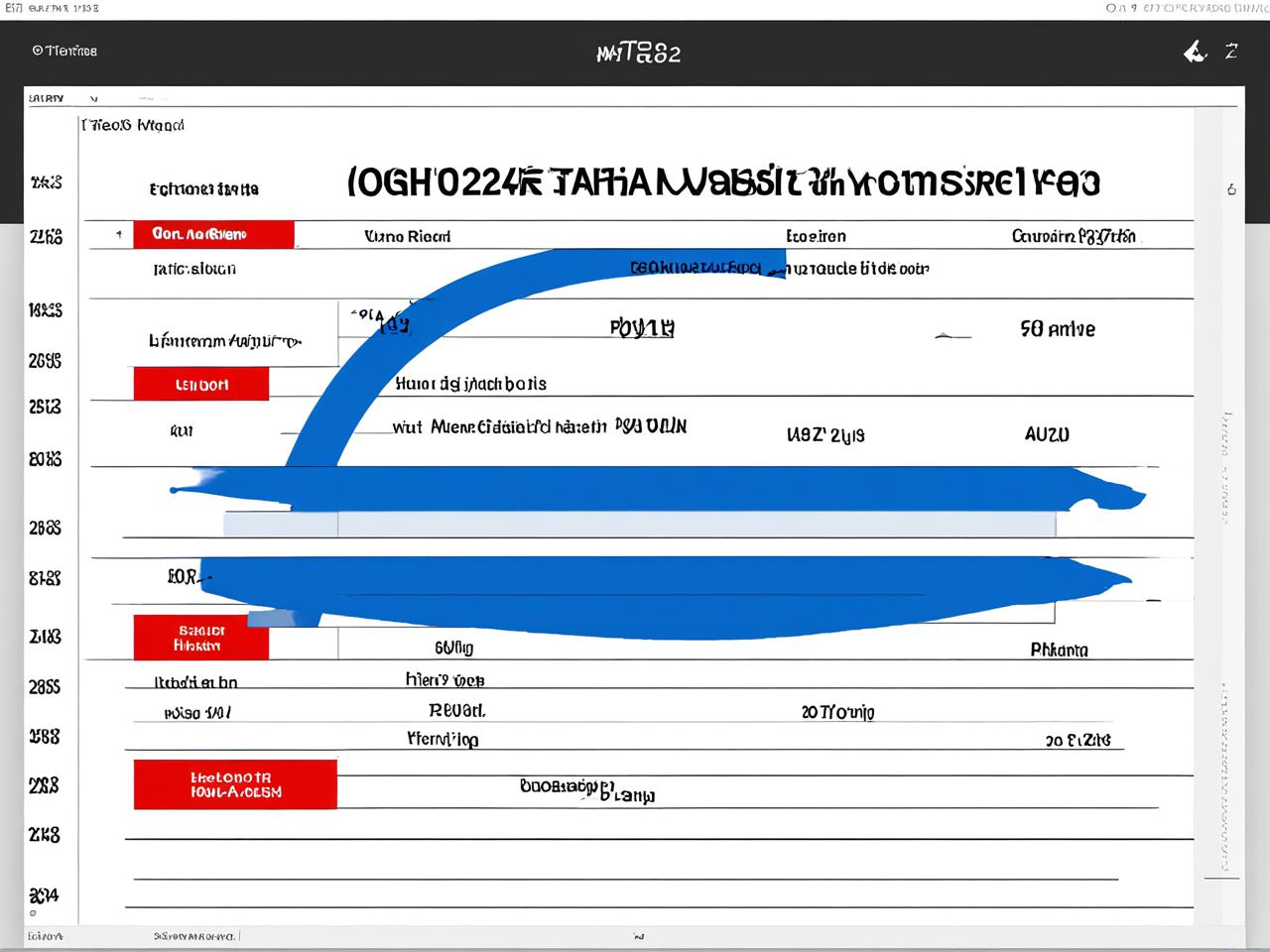
Task: Click the light gray bar between the blue bands
Action: point(639,525)
